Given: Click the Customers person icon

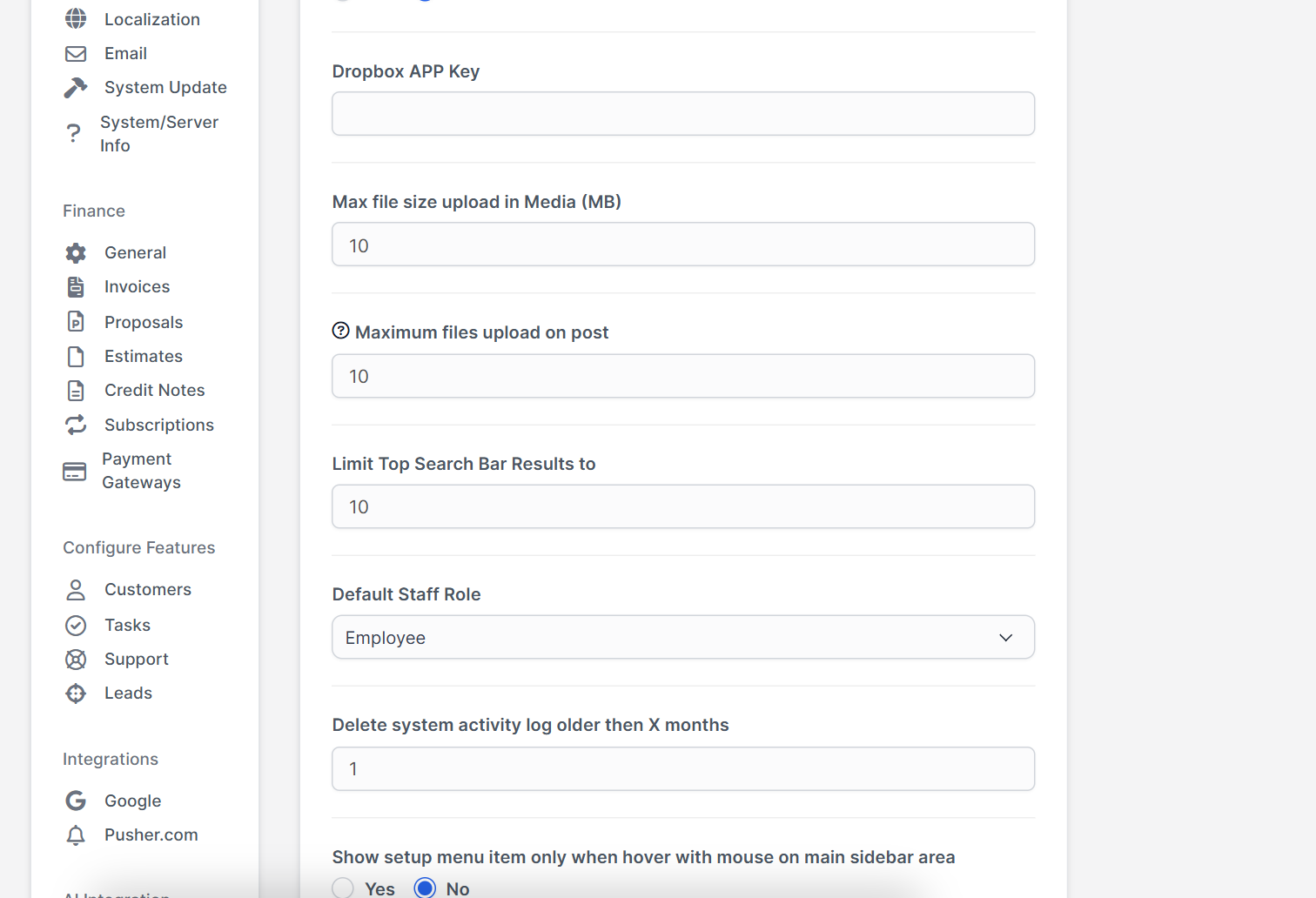Looking at the screenshot, I should [76, 590].
